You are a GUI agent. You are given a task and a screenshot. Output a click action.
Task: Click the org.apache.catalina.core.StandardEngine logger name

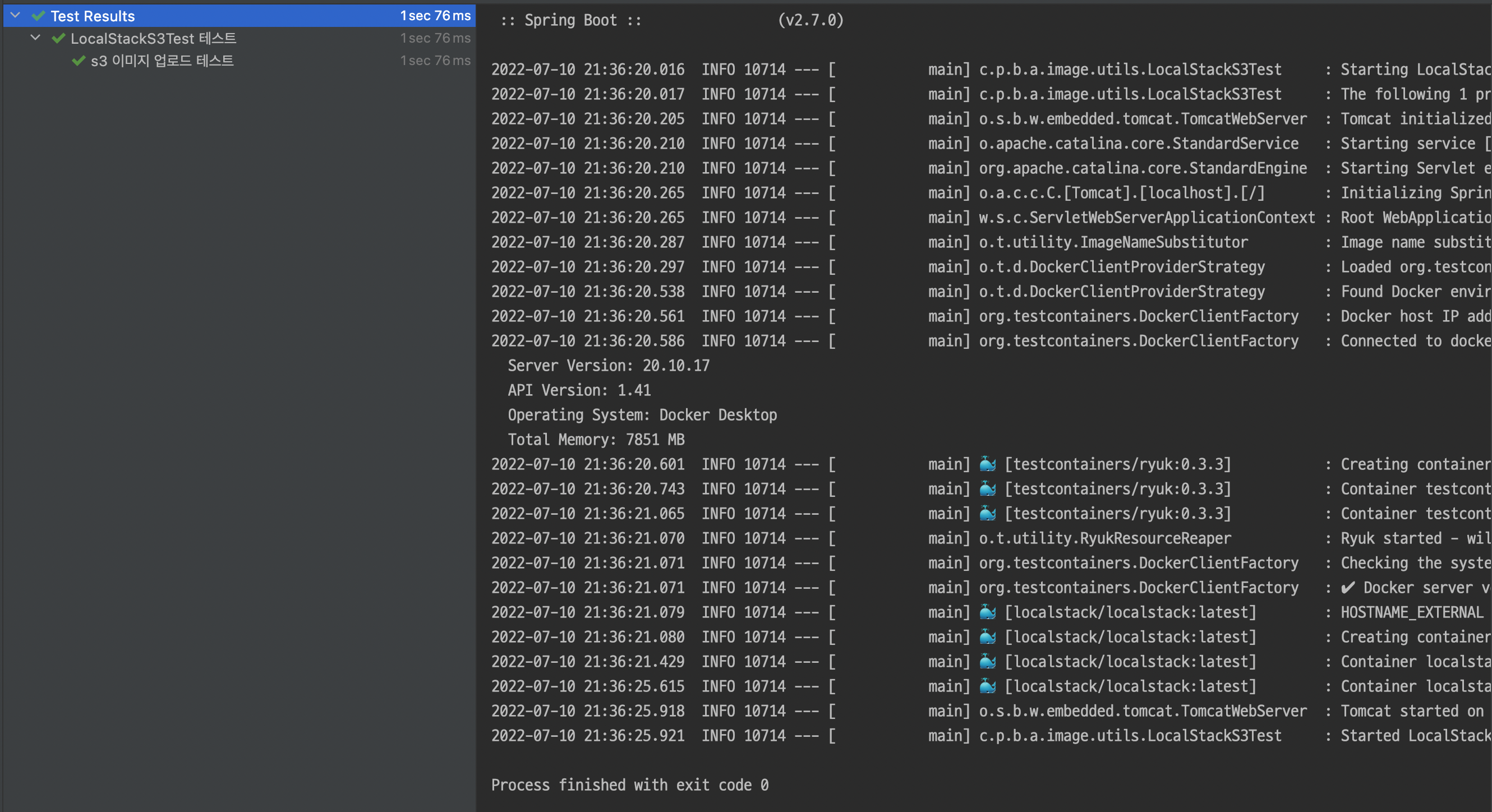pos(1143,168)
